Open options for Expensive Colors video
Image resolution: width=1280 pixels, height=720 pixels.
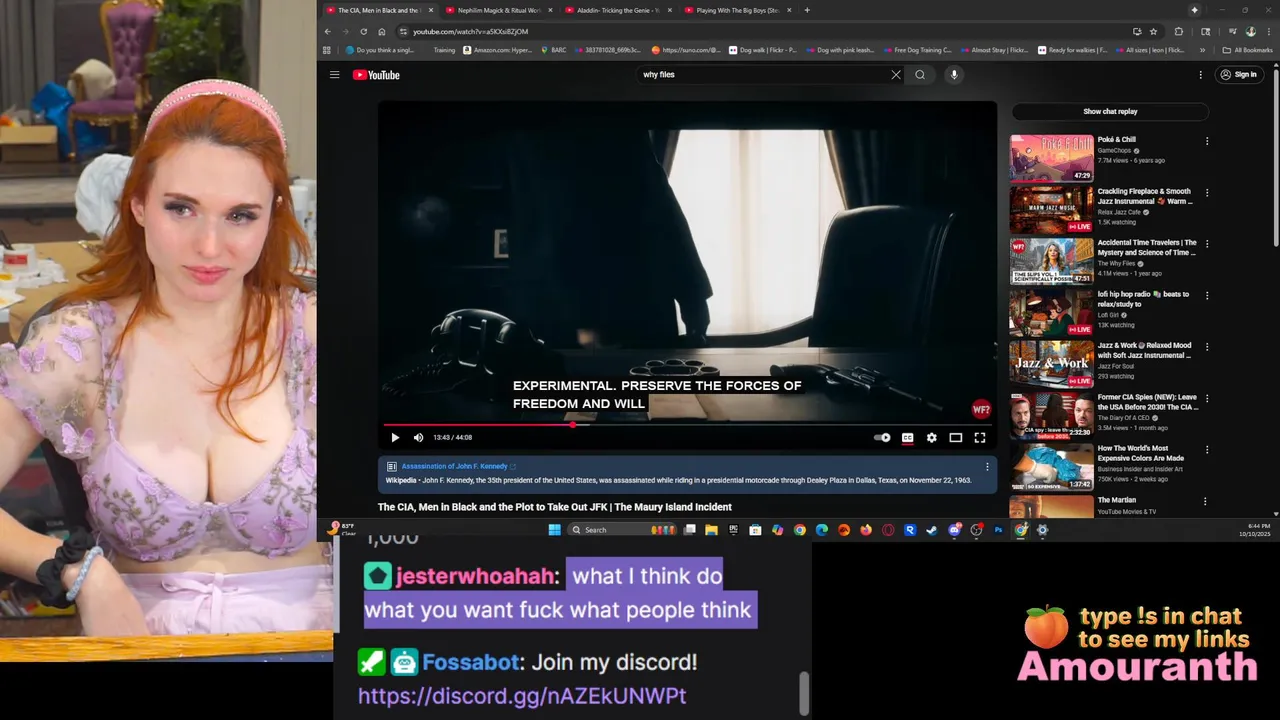point(1207,450)
